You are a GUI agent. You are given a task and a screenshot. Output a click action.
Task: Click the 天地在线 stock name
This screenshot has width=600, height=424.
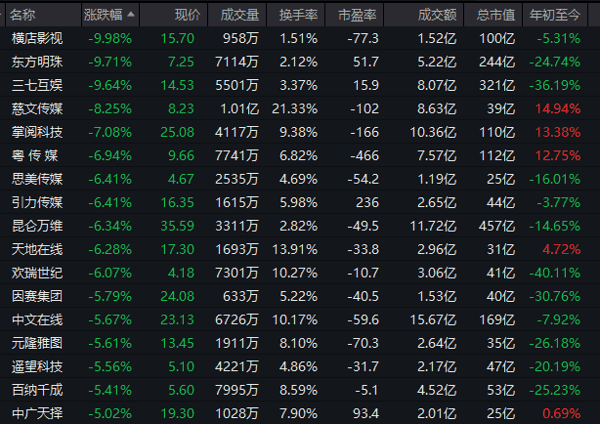(37, 250)
